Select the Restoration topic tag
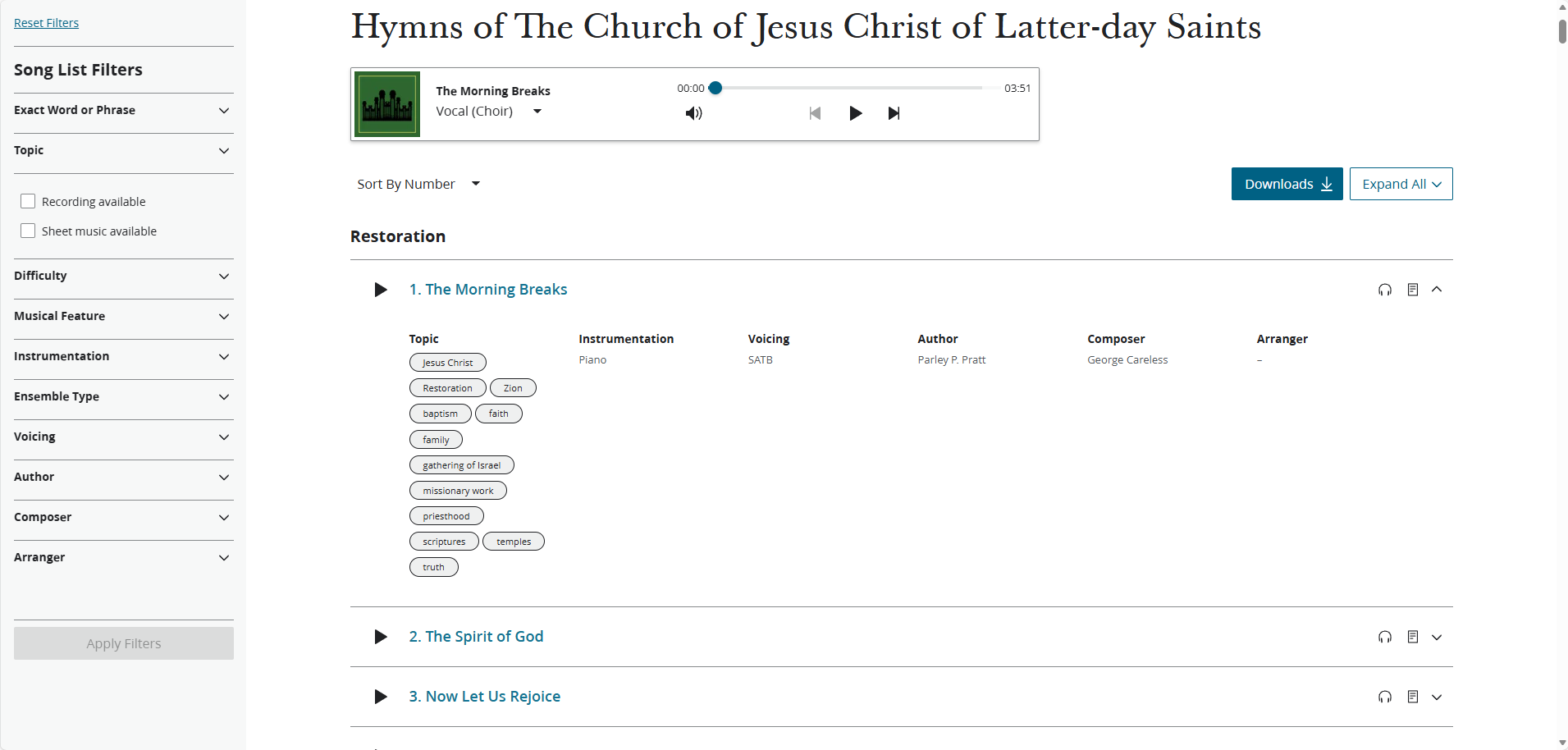Image resolution: width=1568 pixels, height=750 pixels. 447,387
